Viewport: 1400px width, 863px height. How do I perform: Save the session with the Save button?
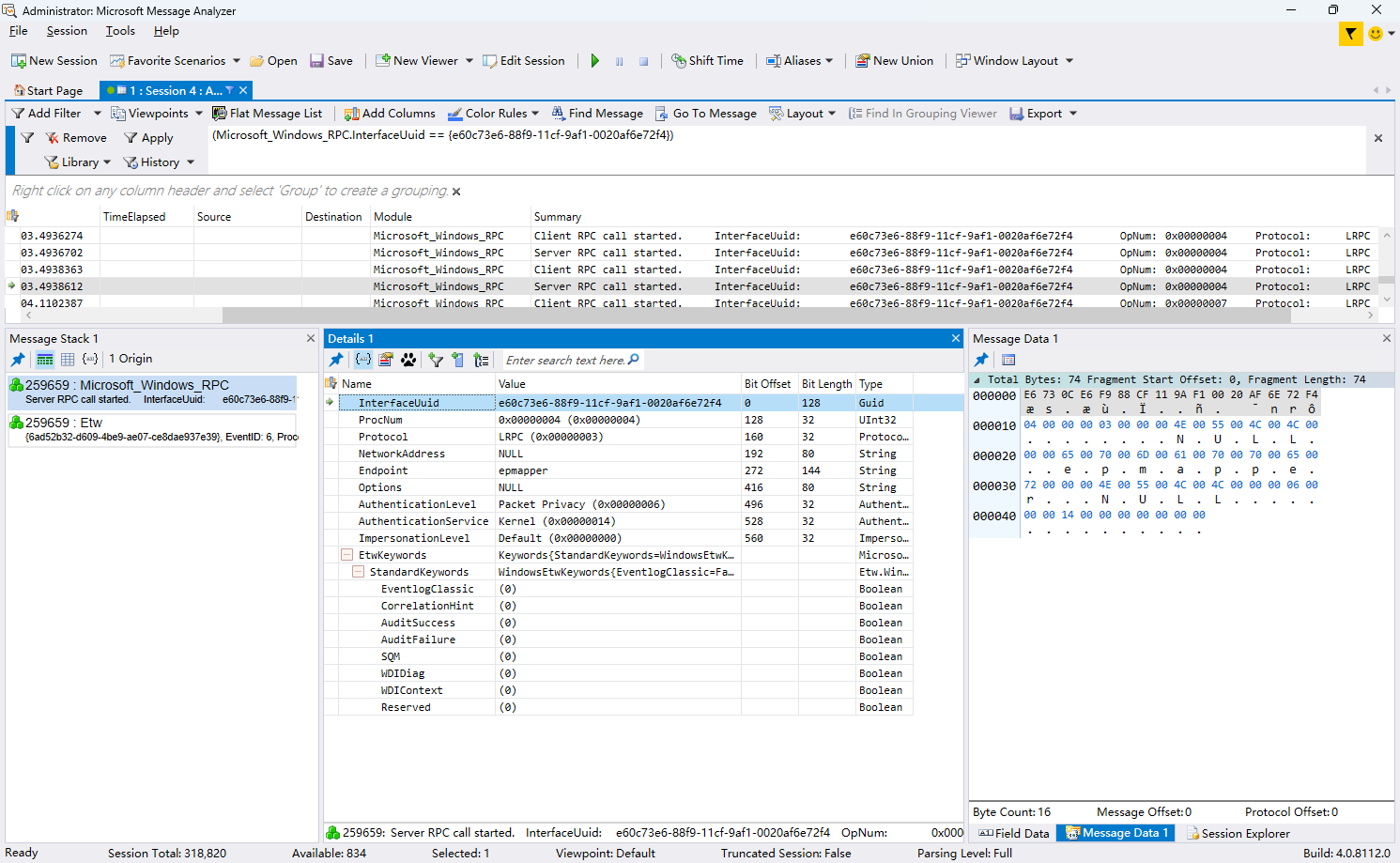point(331,61)
